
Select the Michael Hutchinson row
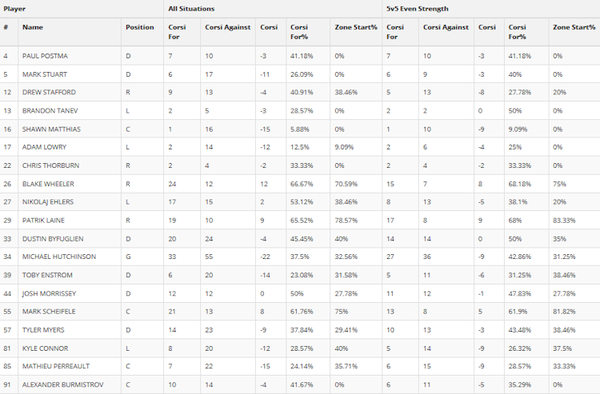click(x=300, y=257)
